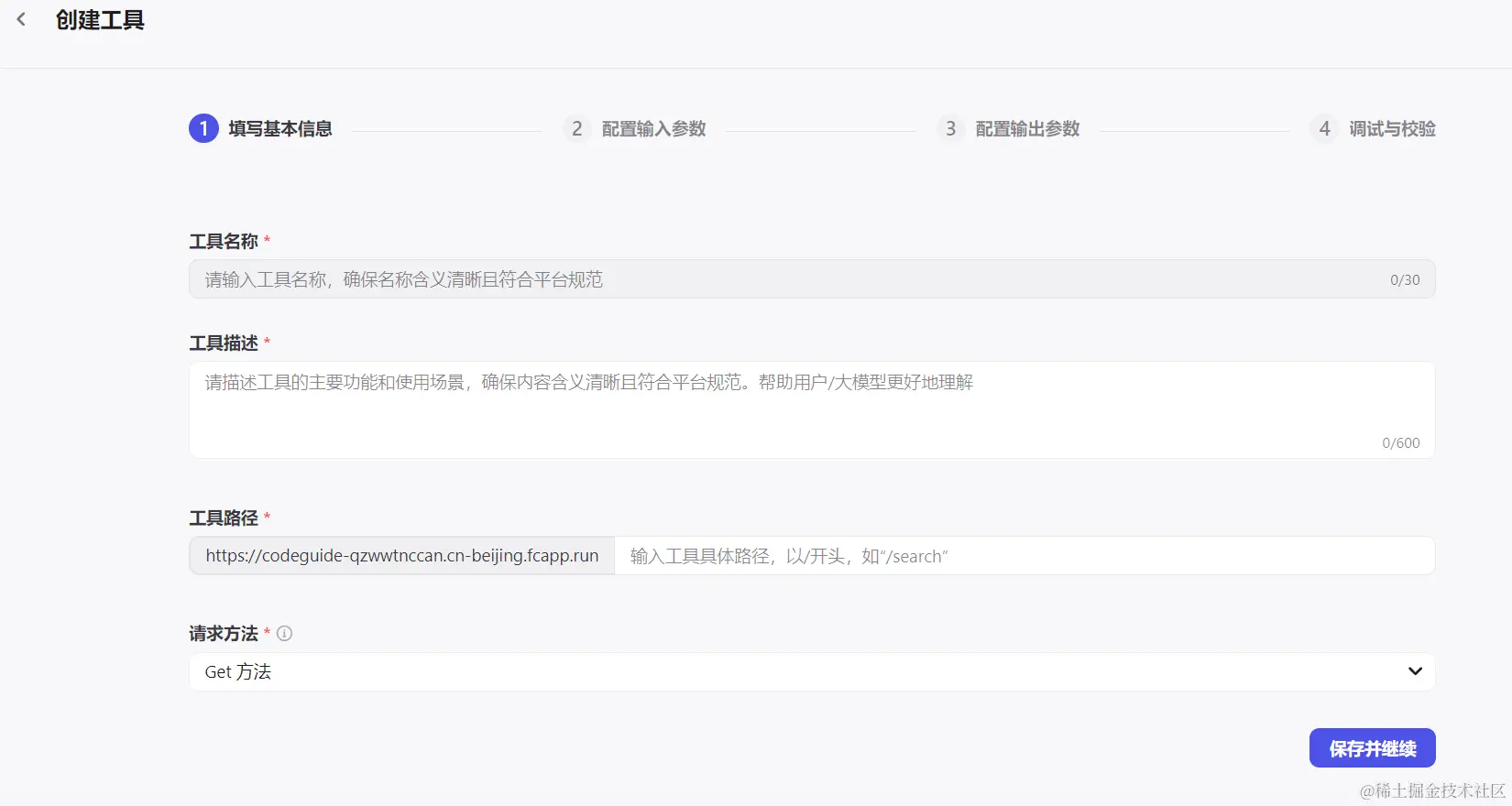Click the 工具名称 label

(x=224, y=241)
